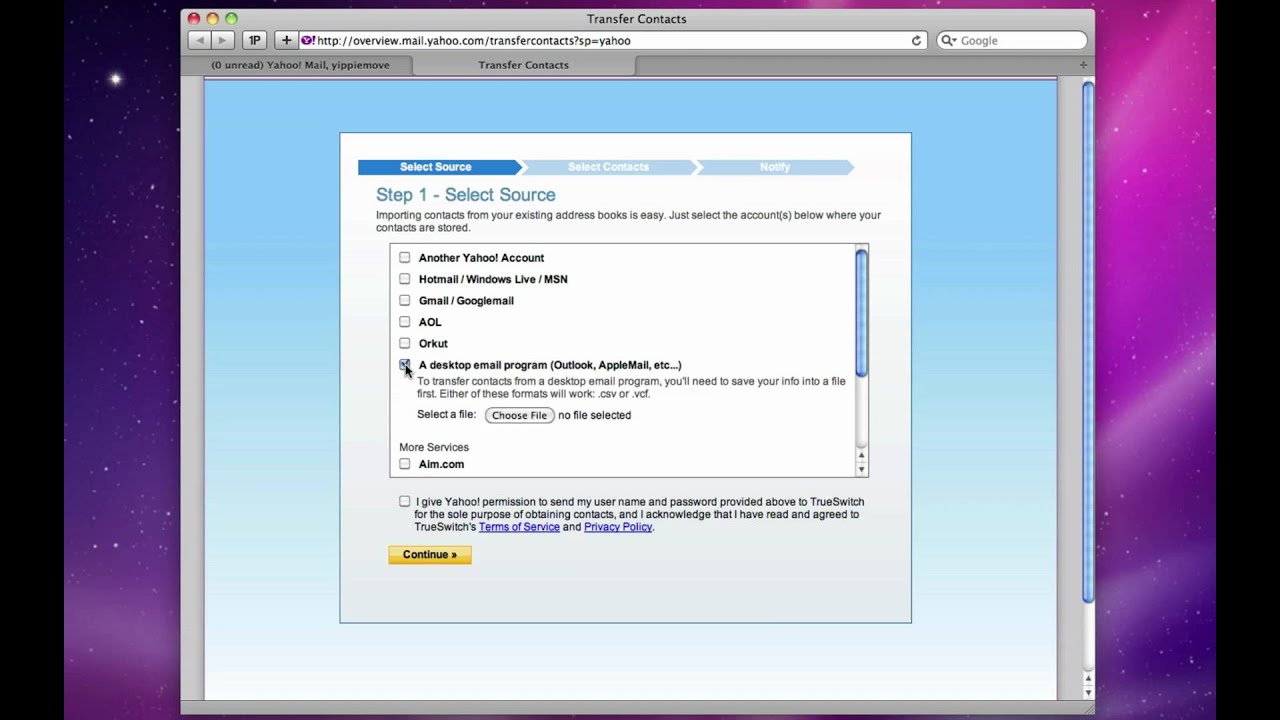Check Hotmail / Windows Live / MSN
The height and width of the screenshot is (720, 1280).
point(405,279)
